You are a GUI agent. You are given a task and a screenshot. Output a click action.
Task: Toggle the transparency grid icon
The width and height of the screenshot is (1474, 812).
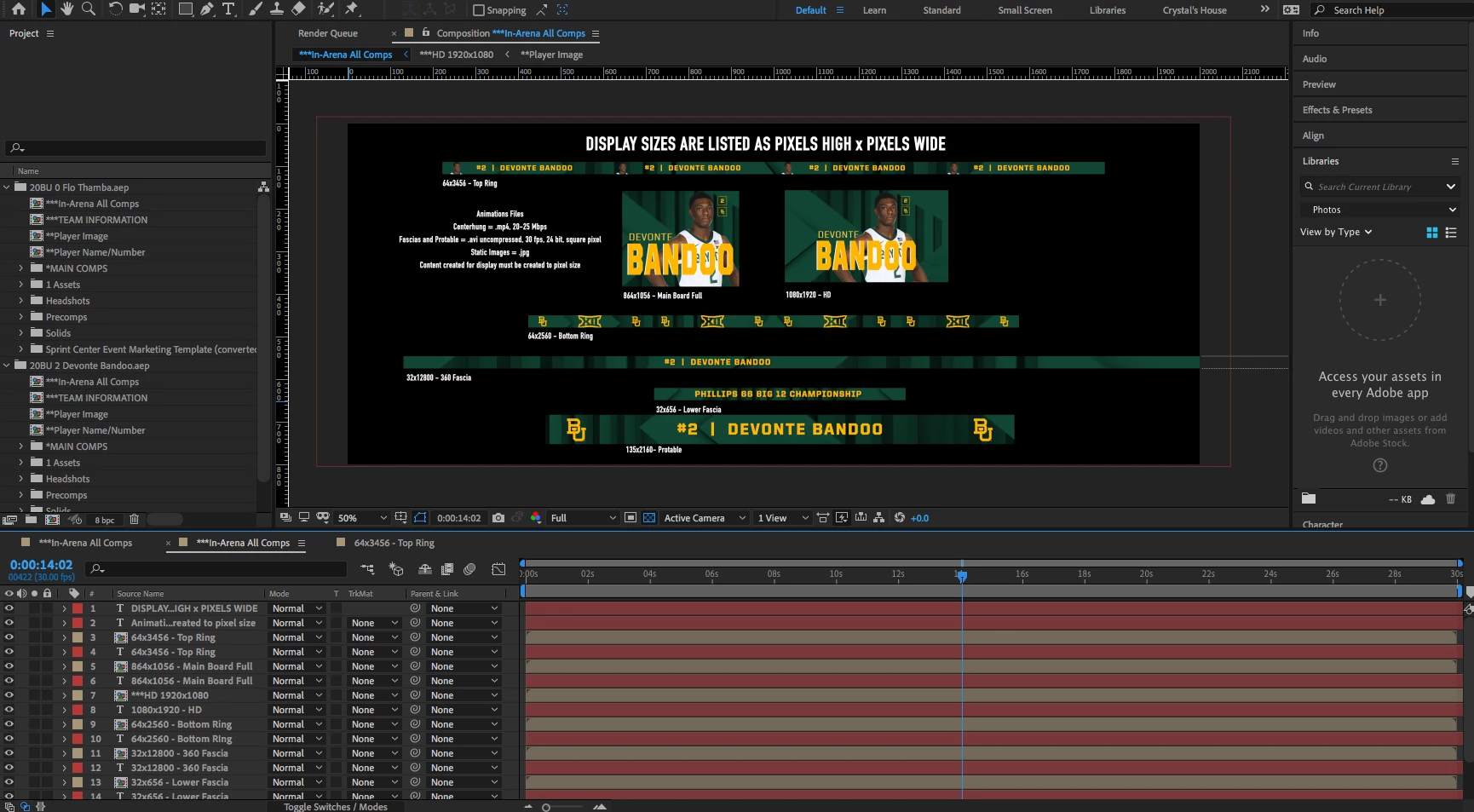[x=649, y=518]
